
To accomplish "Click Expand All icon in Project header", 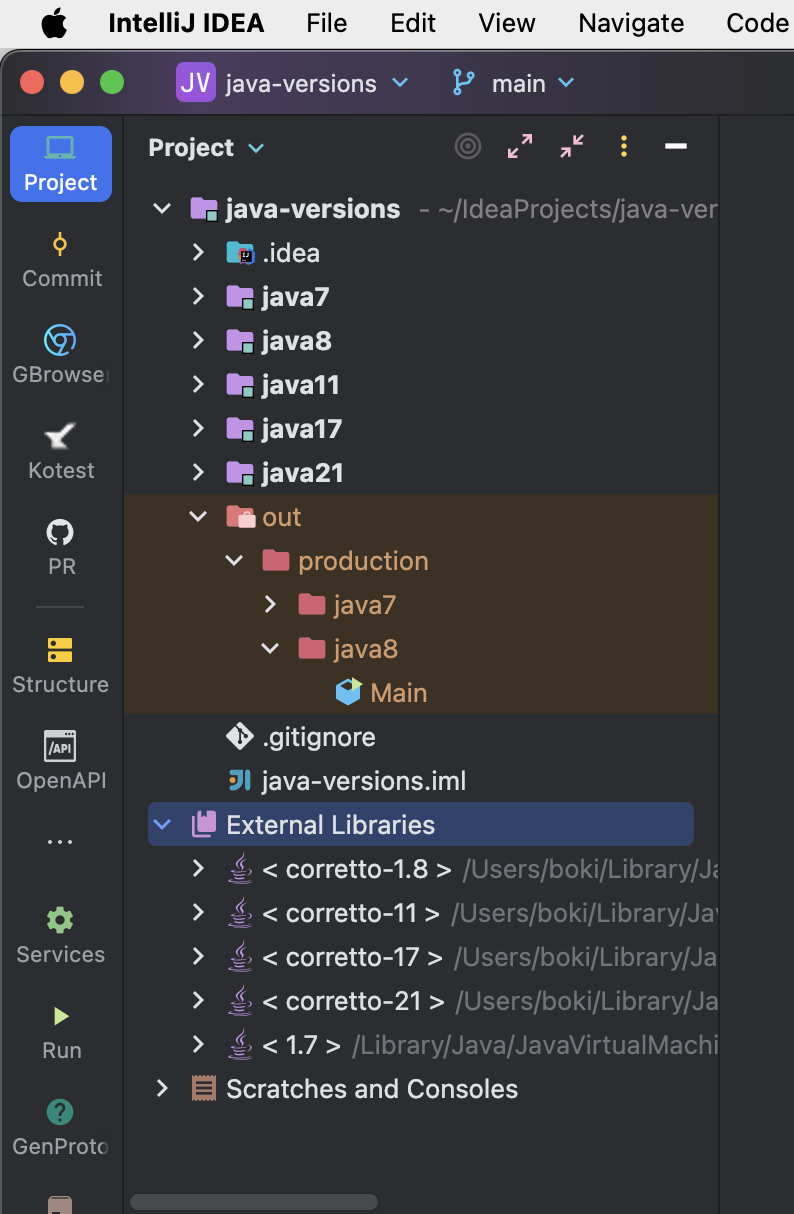I will [x=520, y=147].
